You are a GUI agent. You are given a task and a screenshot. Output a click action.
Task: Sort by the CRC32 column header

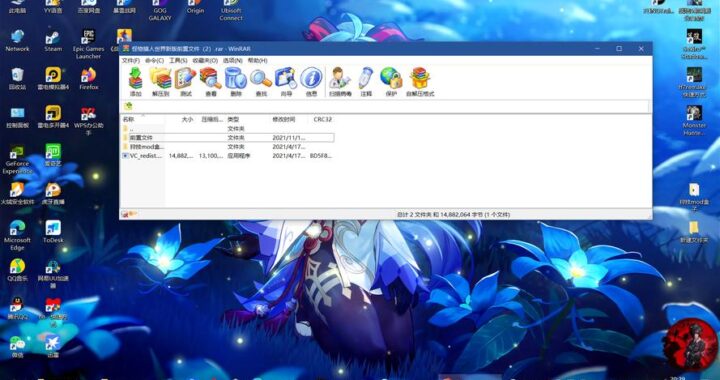pyautogui.click(x=323, y=119)
